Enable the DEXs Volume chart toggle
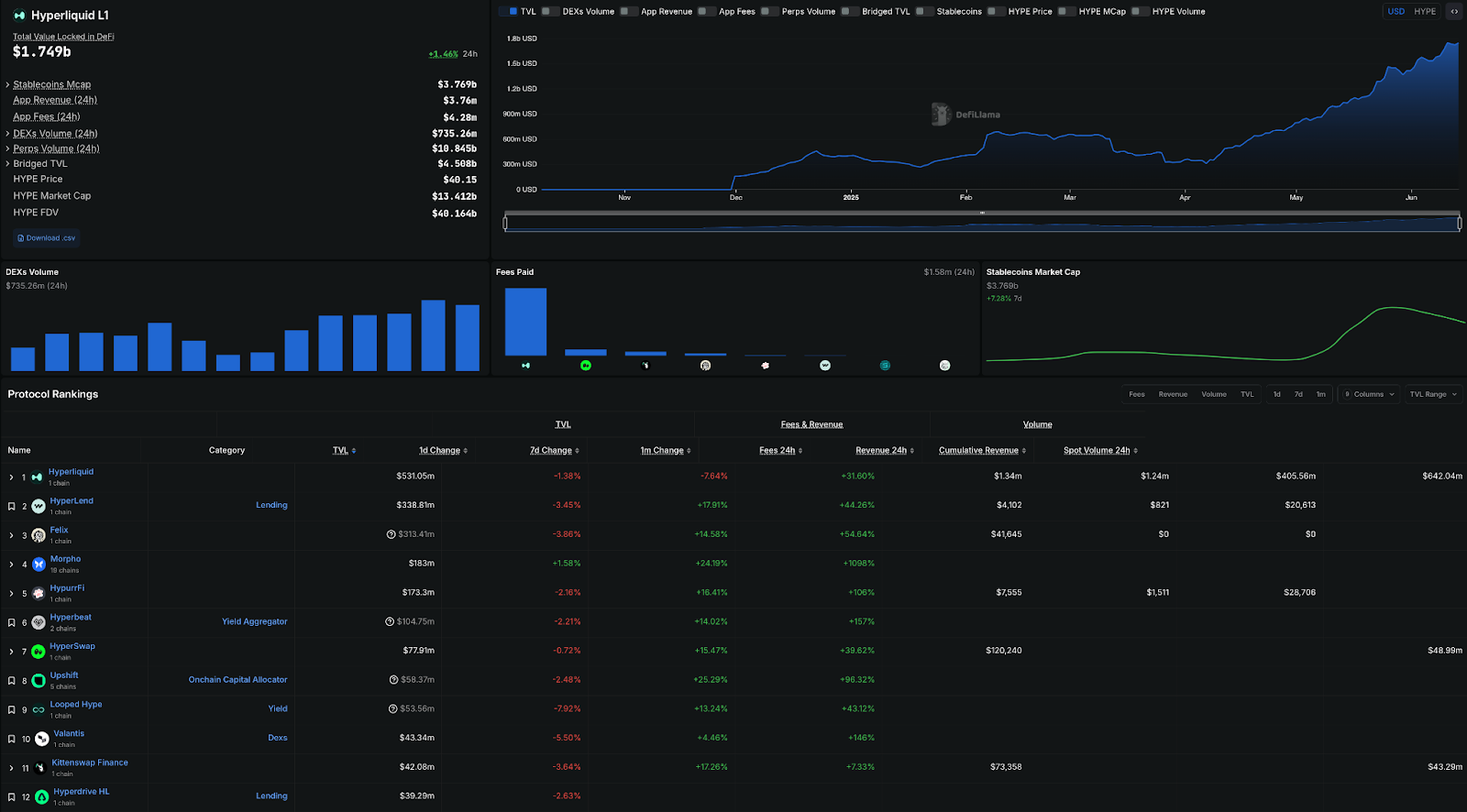Screen dimensions: 1467x812 tap(546, 12)
